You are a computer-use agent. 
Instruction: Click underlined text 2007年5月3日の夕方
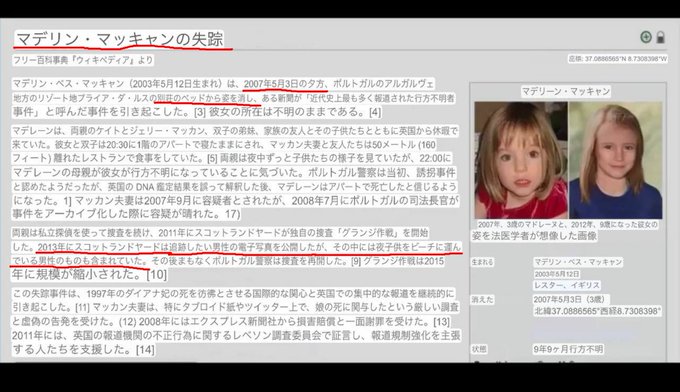pyautogui.click(x=284, y=84)
